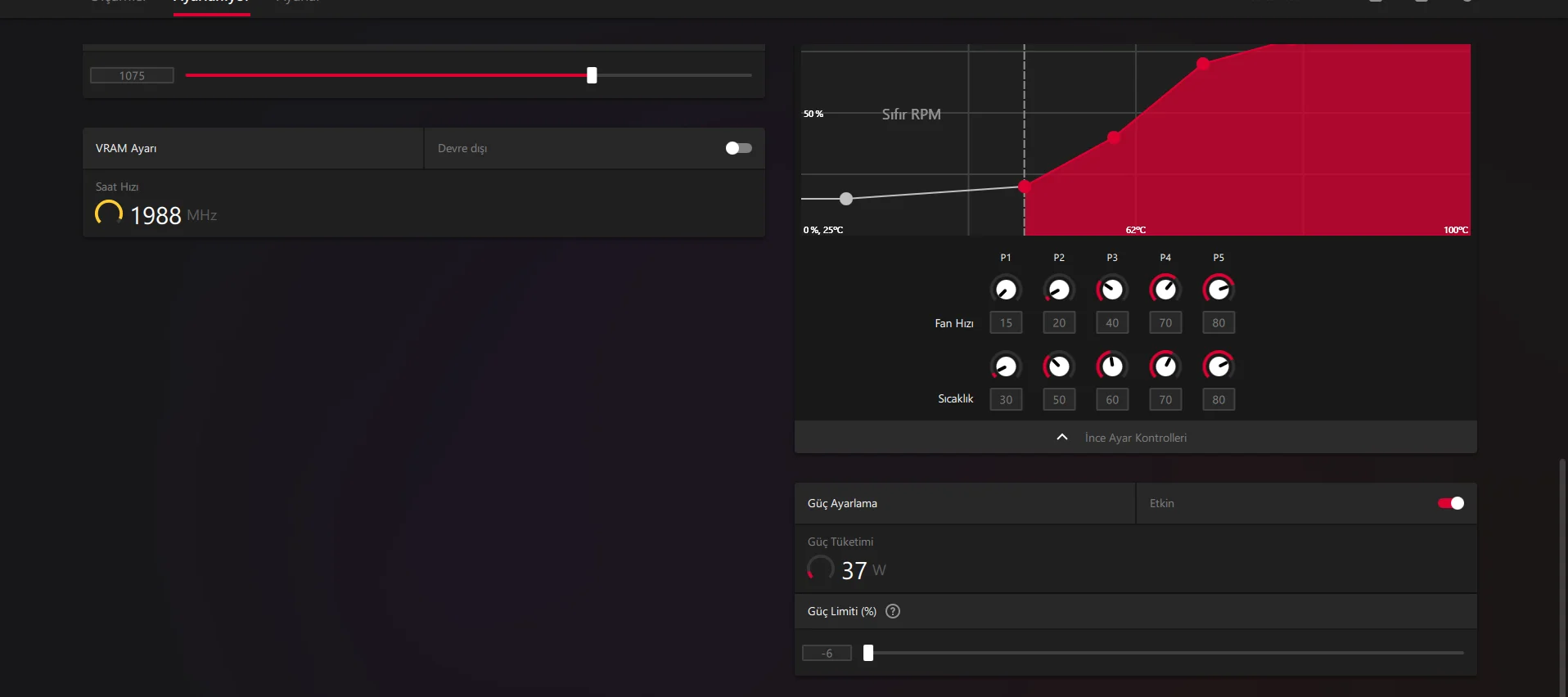Viewport: 1568px width, 697px height.
Task: Select the Sıcaklık P5 field showing 80
Action: (x=1219, y=400)
